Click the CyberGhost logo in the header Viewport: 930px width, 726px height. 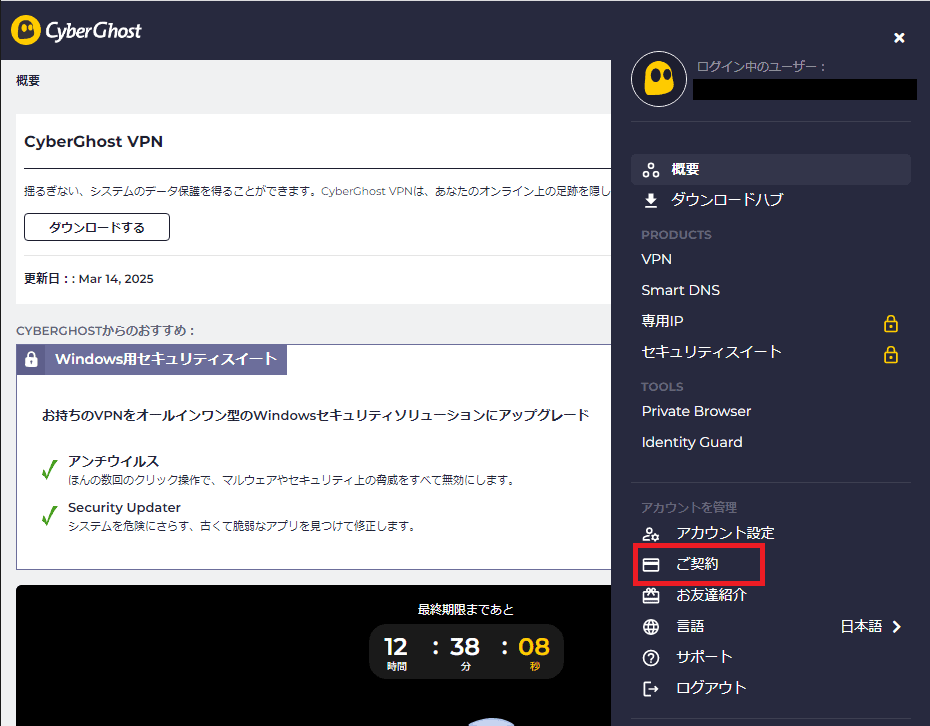tap(77, 30)
